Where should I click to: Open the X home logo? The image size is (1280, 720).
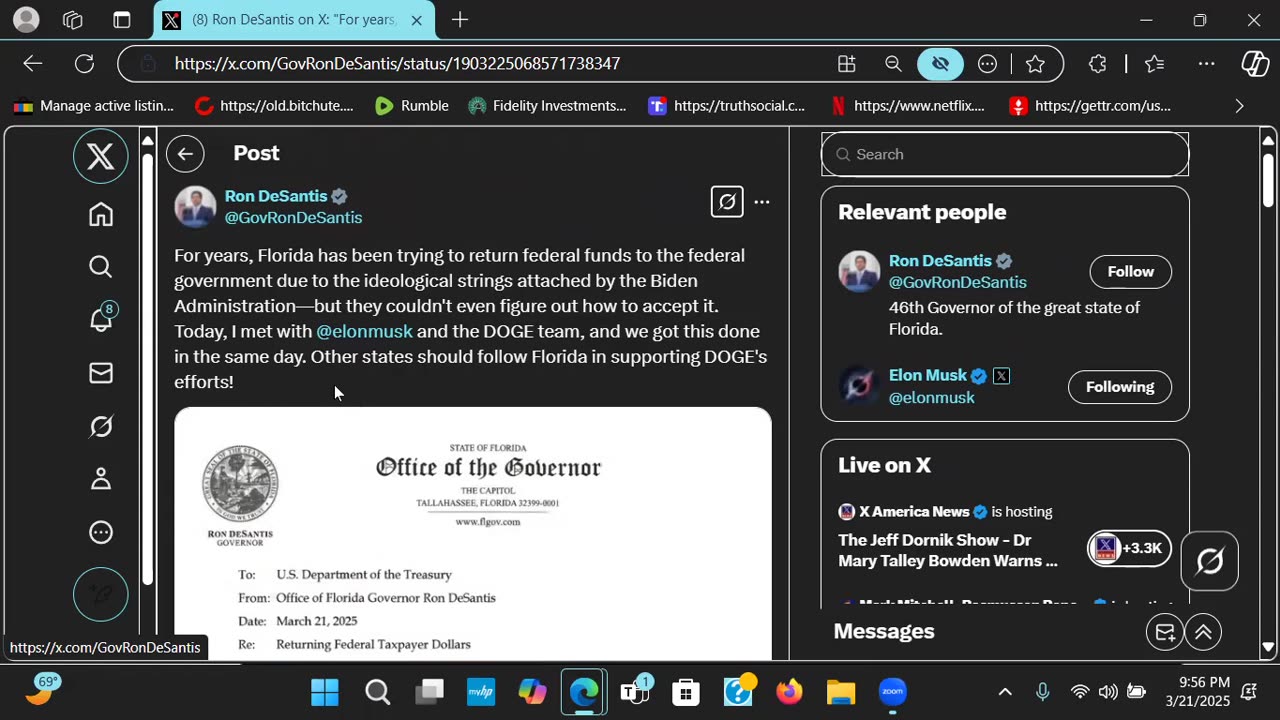coord(100,157)
